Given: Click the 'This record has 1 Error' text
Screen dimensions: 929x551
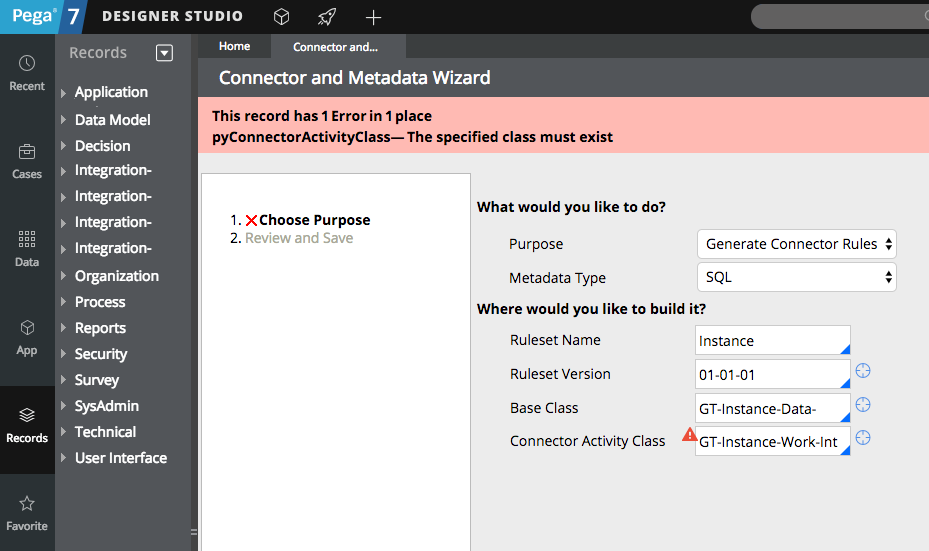Looking at the screenshot, I should point(322,116).
